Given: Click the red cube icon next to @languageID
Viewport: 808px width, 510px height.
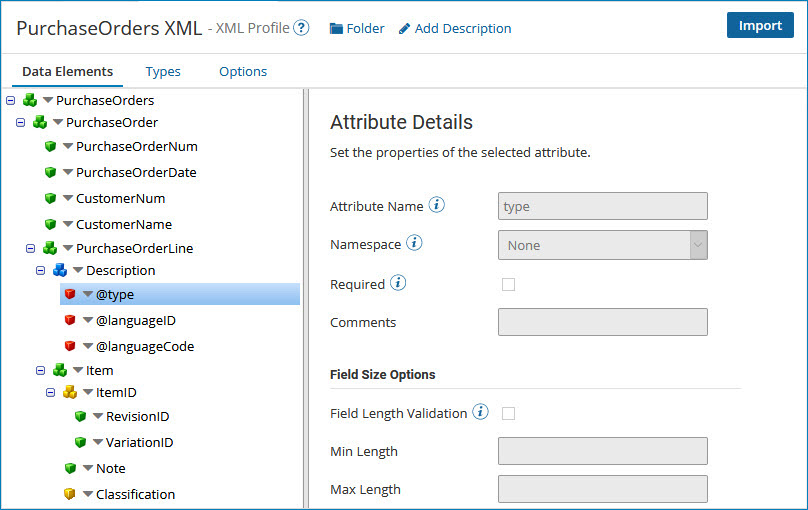Looking at the screenshot, I should tap(70, 320).
